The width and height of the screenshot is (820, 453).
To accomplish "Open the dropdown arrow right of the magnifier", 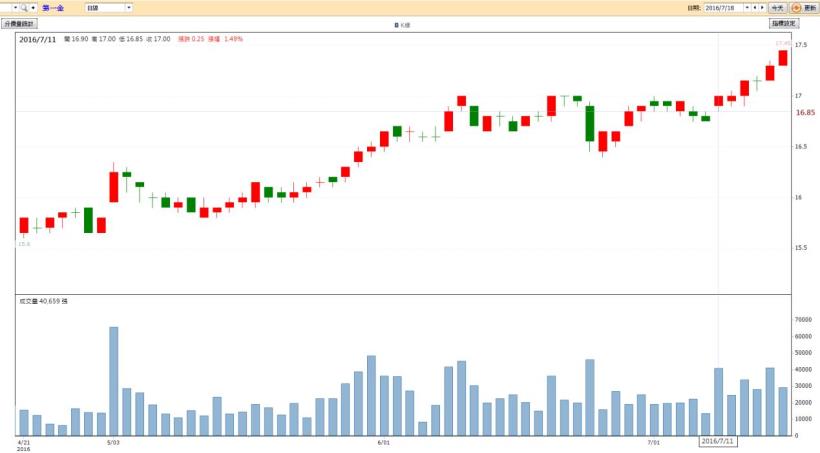I will point(33,8).
